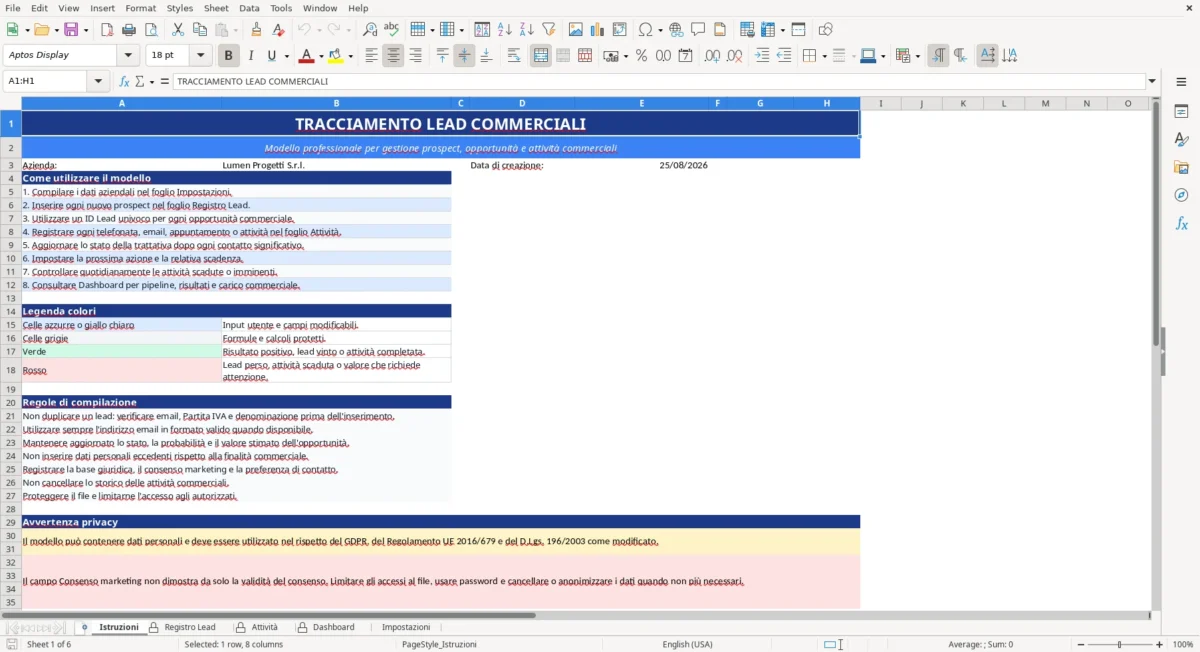
Task: Switch to the Impostazioni sheet tab
Action: click(x=406, y=627)
